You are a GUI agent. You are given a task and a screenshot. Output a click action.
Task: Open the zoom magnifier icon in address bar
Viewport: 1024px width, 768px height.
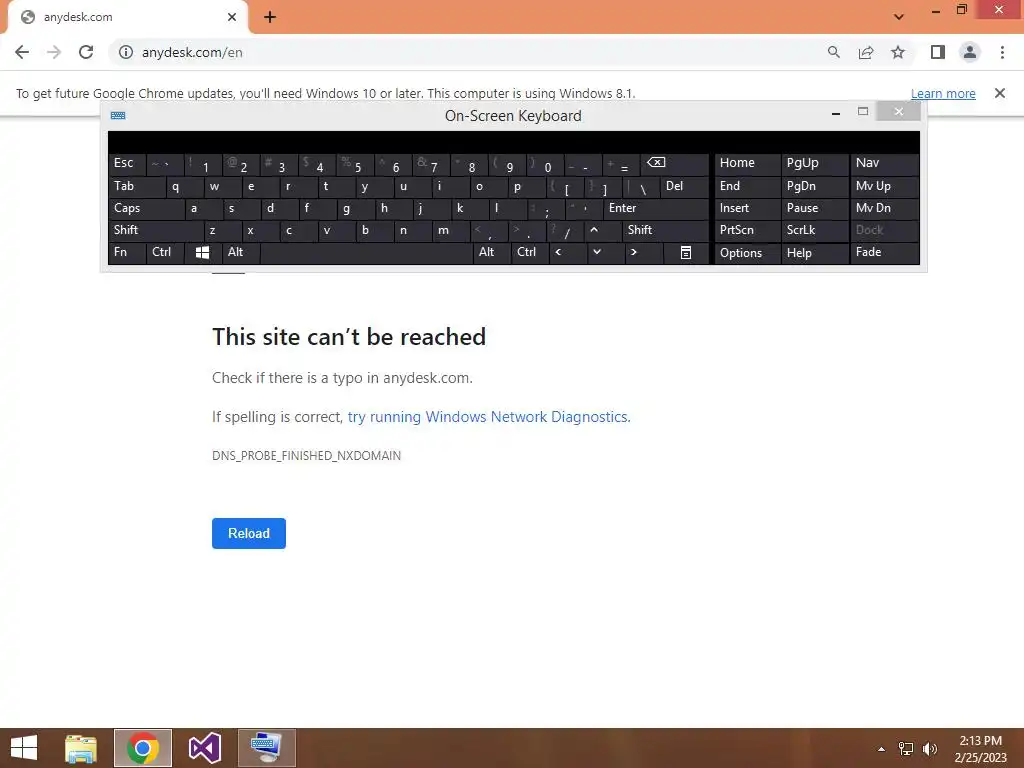[x=833, y=52]
